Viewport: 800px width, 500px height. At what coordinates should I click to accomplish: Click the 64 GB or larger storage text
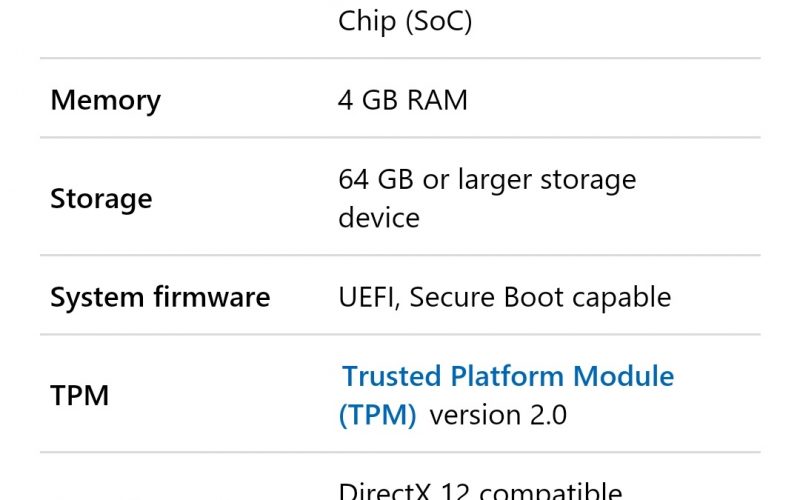click(x=487, y=180)
